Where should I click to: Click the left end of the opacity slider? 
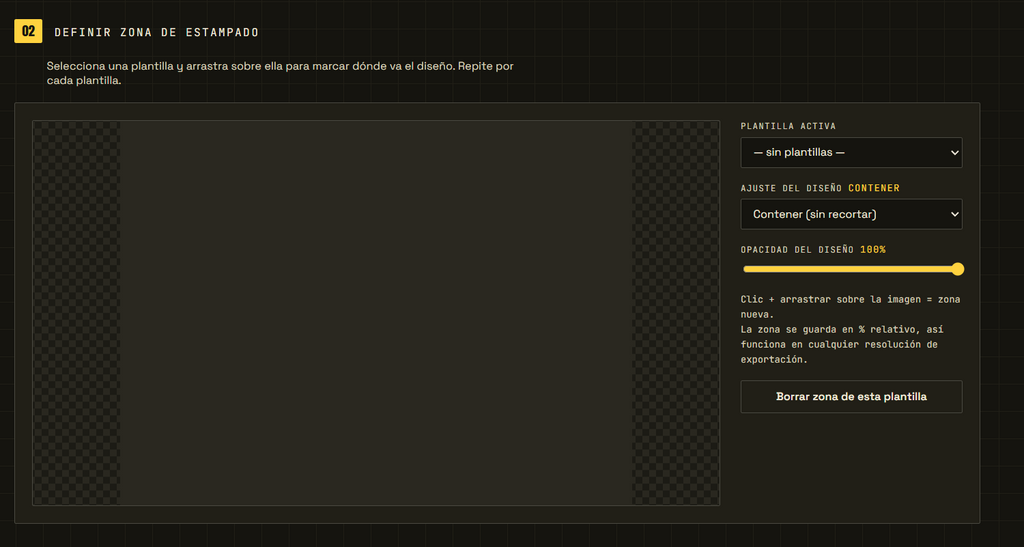click(746, 269)
